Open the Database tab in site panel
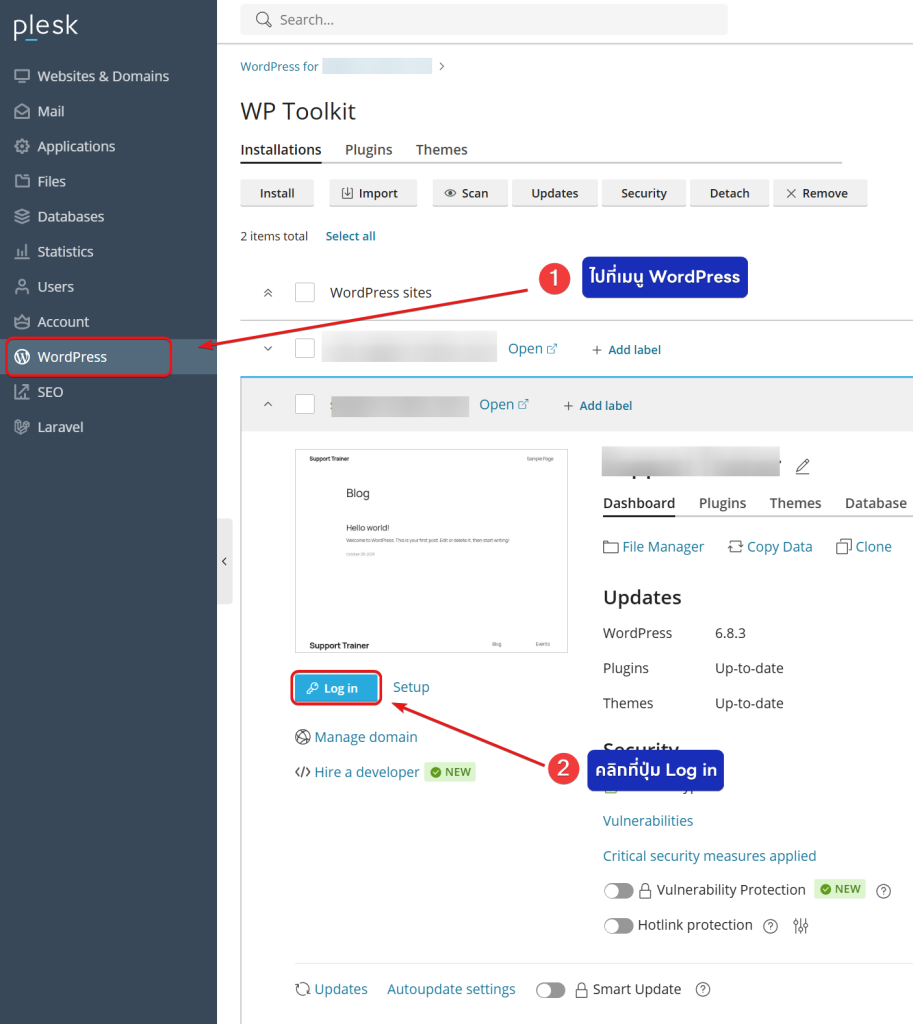The width and height of the screenshot is (913, 1024). coord(875,503)
